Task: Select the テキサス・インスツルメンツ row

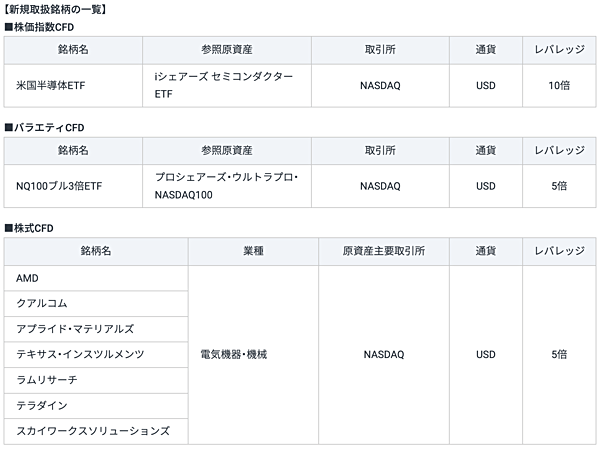Action: [x=96, y=354]
